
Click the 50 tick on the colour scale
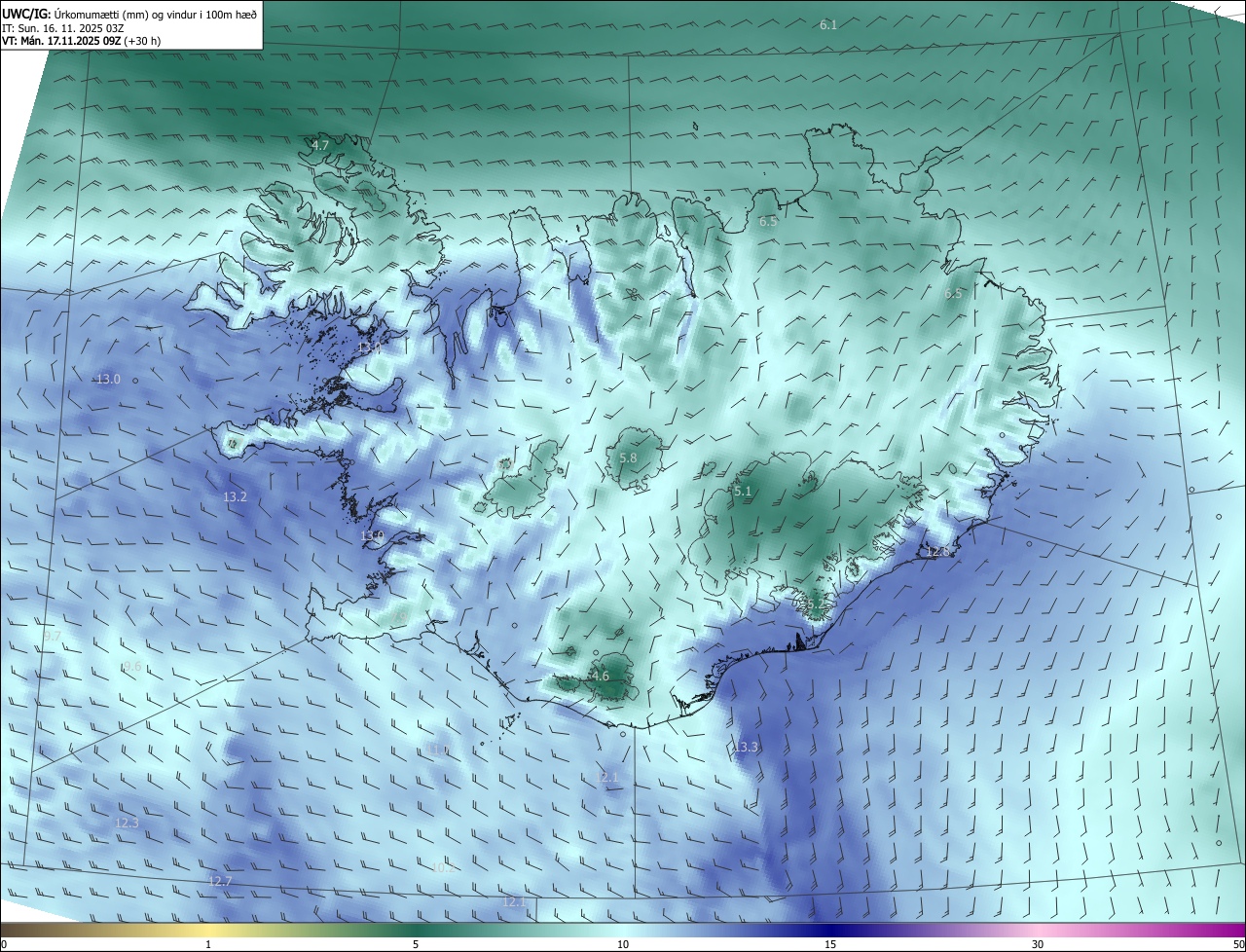click(1238, 944)
